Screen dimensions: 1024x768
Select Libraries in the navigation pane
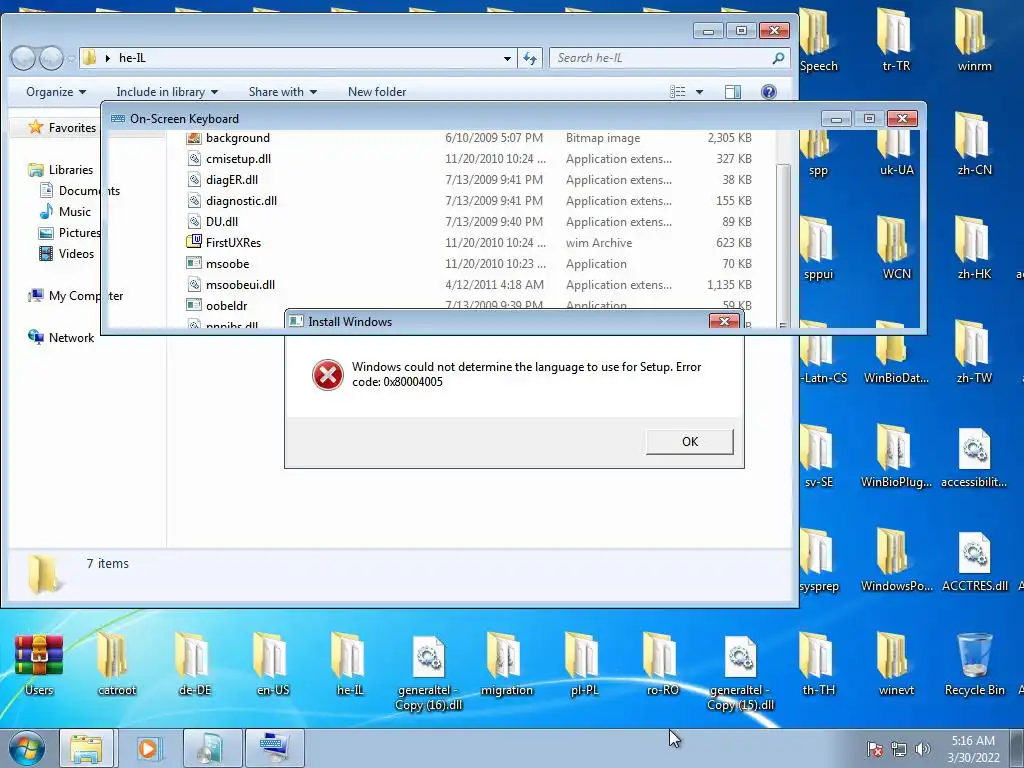[61, 170]
